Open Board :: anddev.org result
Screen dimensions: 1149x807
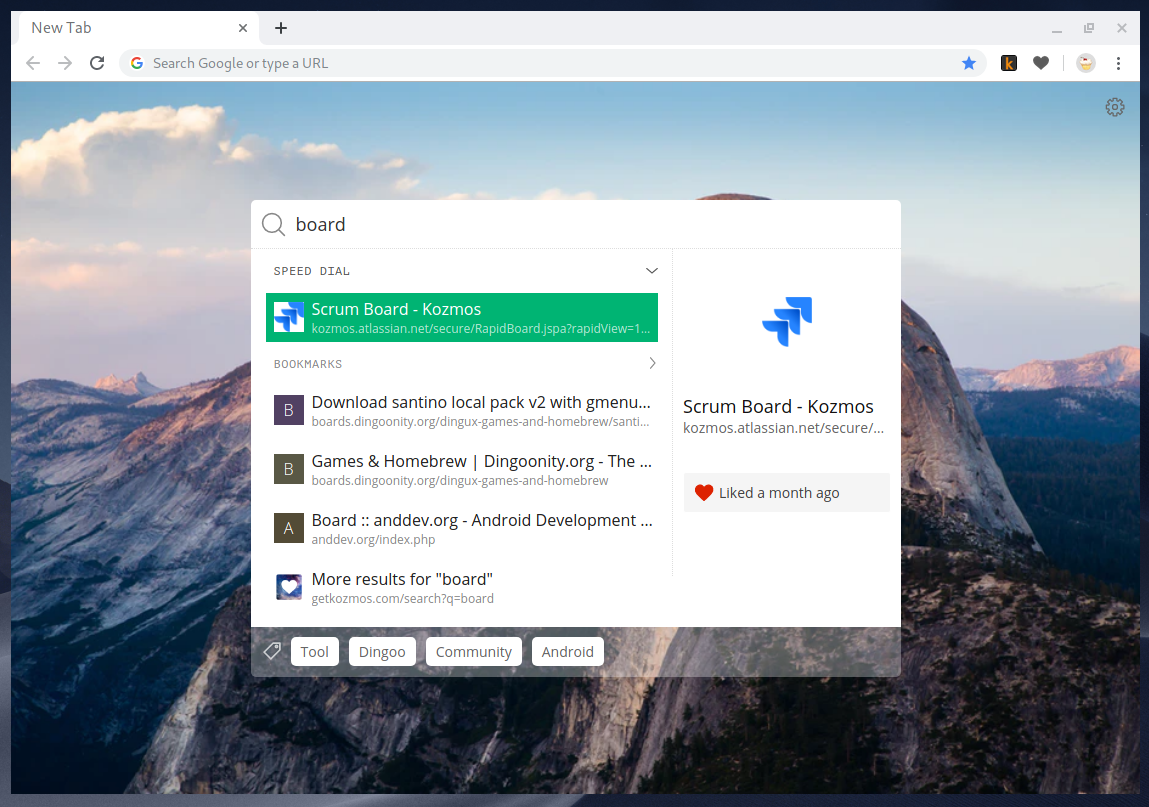point(462,528)
